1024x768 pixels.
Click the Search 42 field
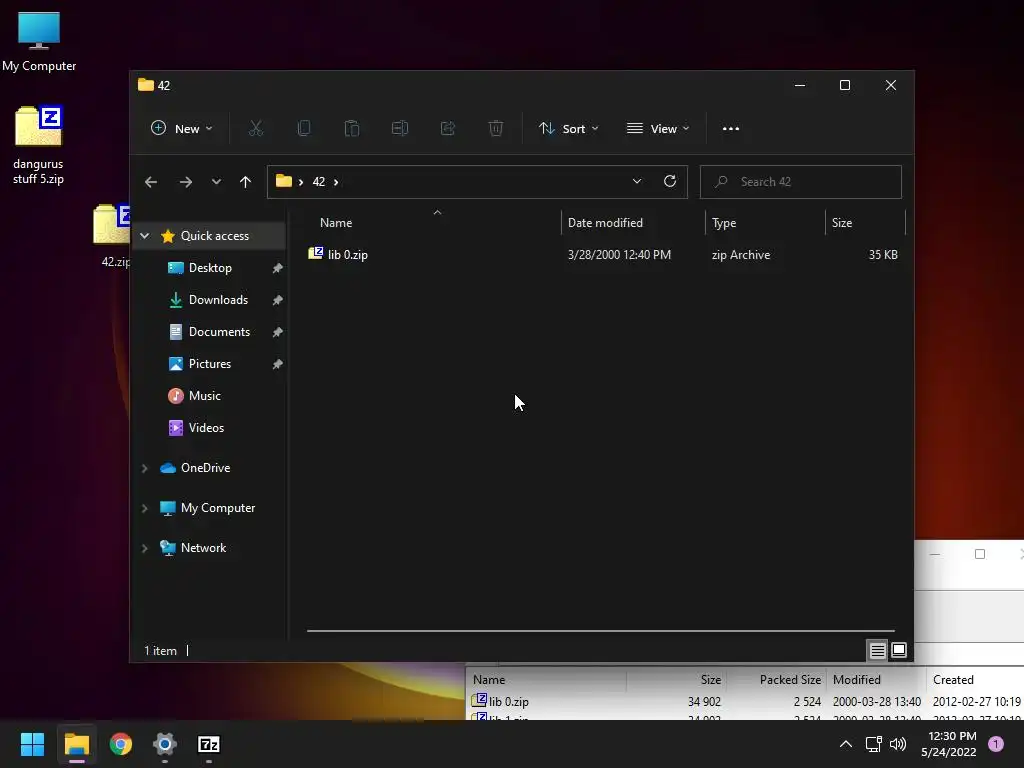(x=801, y=182)
